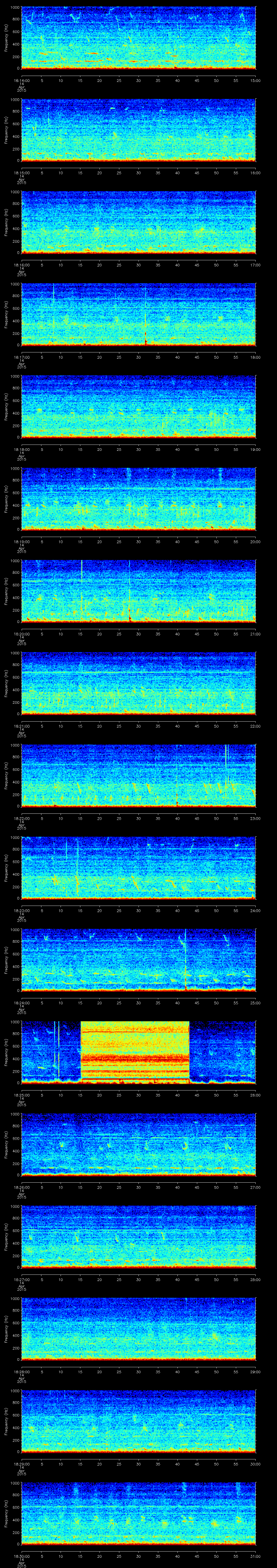
Task: Select the 30-second tick below 18:18:00 spectrogram
Action: 138,449
